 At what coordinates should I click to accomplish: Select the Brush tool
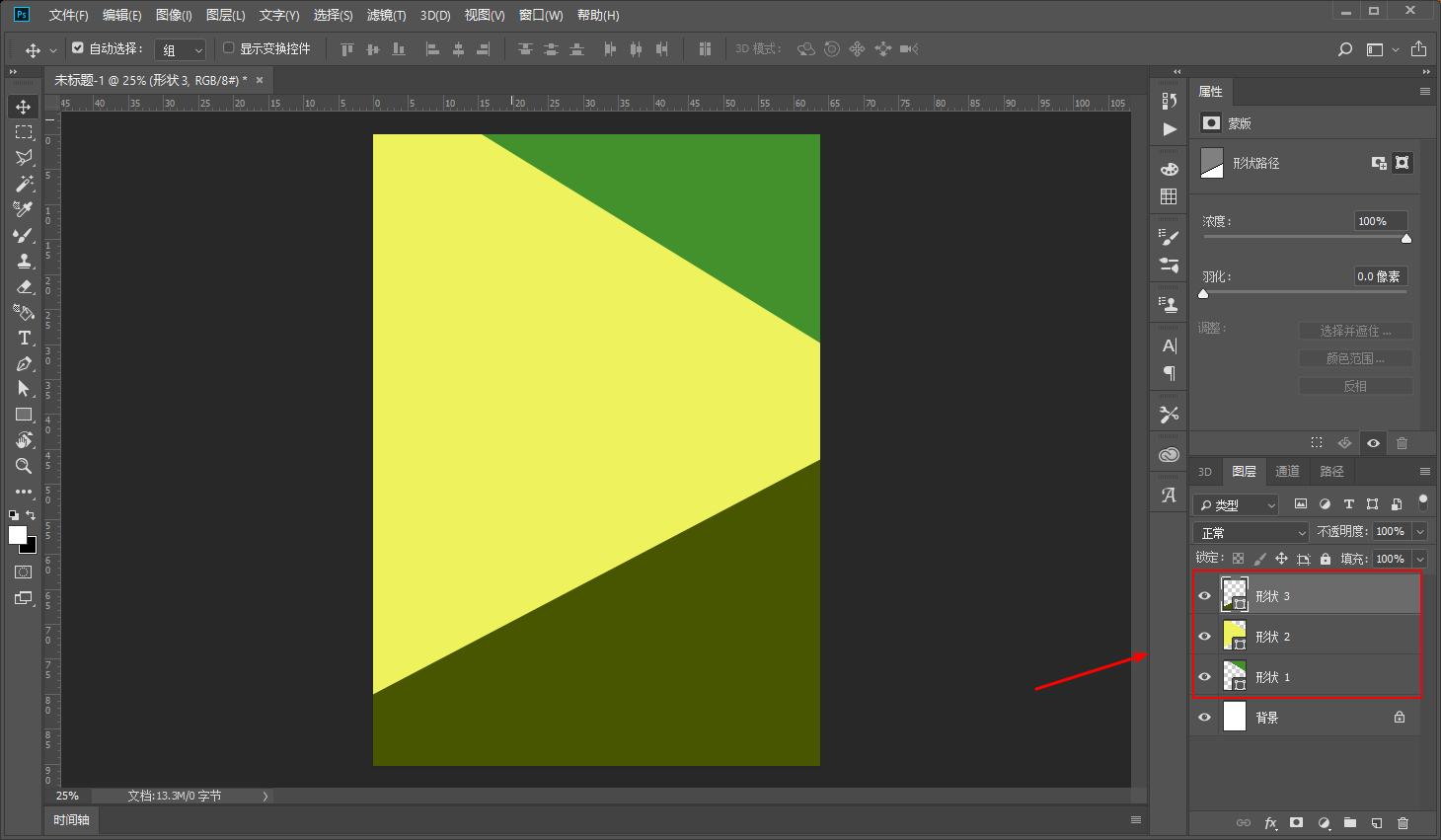[24, 235]
